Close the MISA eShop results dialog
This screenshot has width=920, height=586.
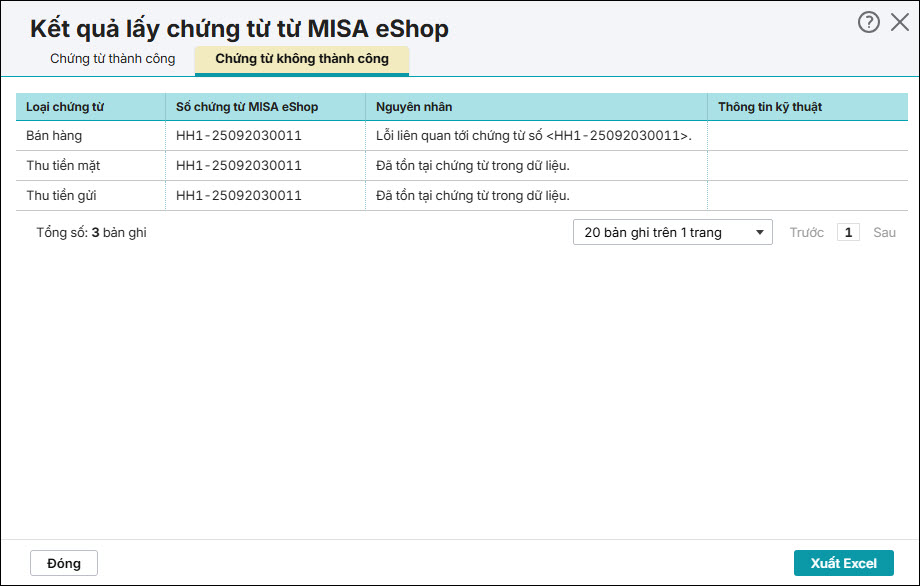pyautogui.click(x=899, y=22)
